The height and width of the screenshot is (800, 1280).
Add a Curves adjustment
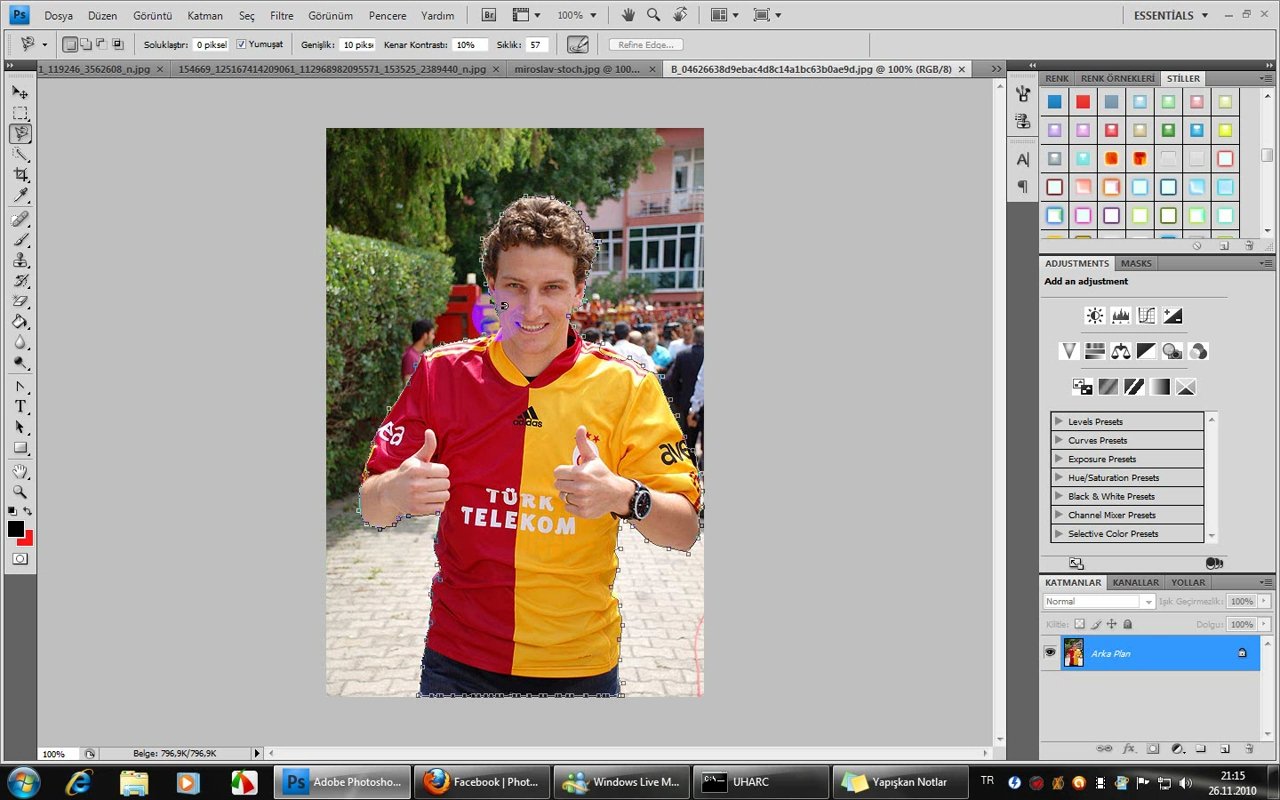click(x=1147, y=316)
